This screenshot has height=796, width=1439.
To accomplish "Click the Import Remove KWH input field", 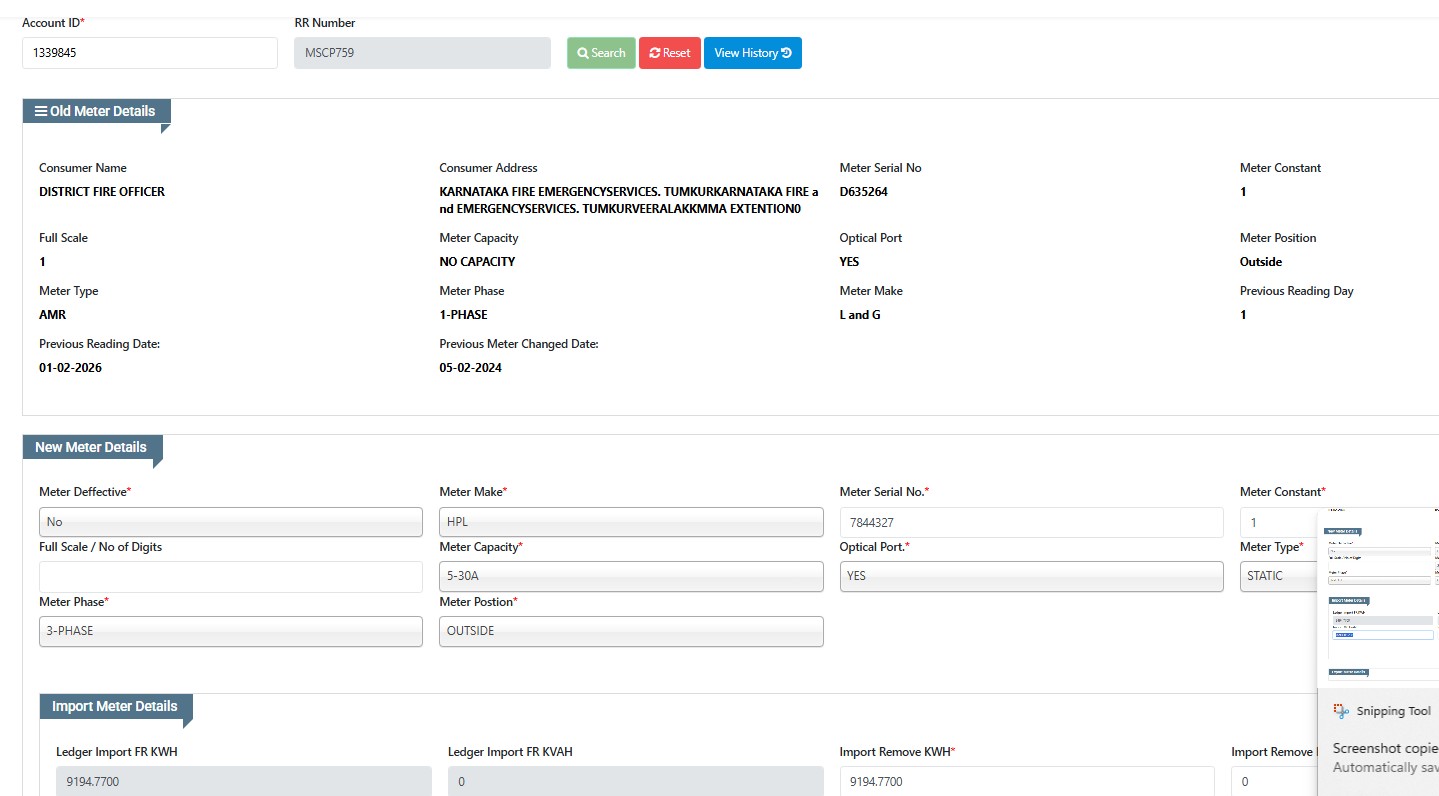I will (x=1027, y=781).
